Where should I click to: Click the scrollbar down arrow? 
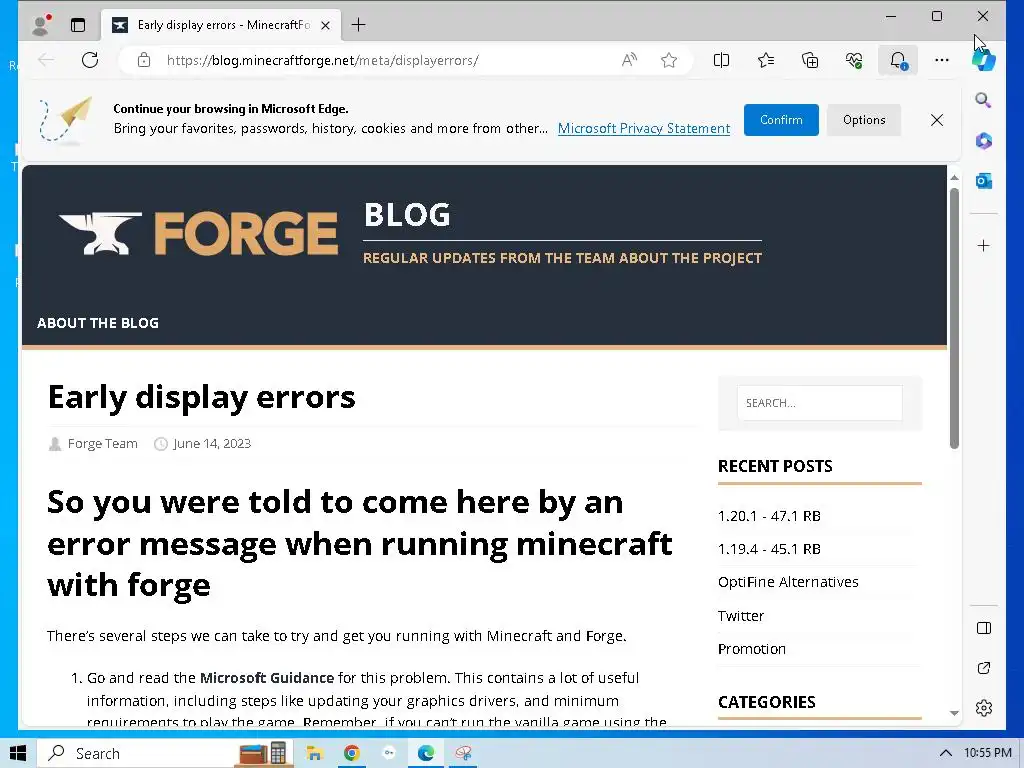coord(954,713)
